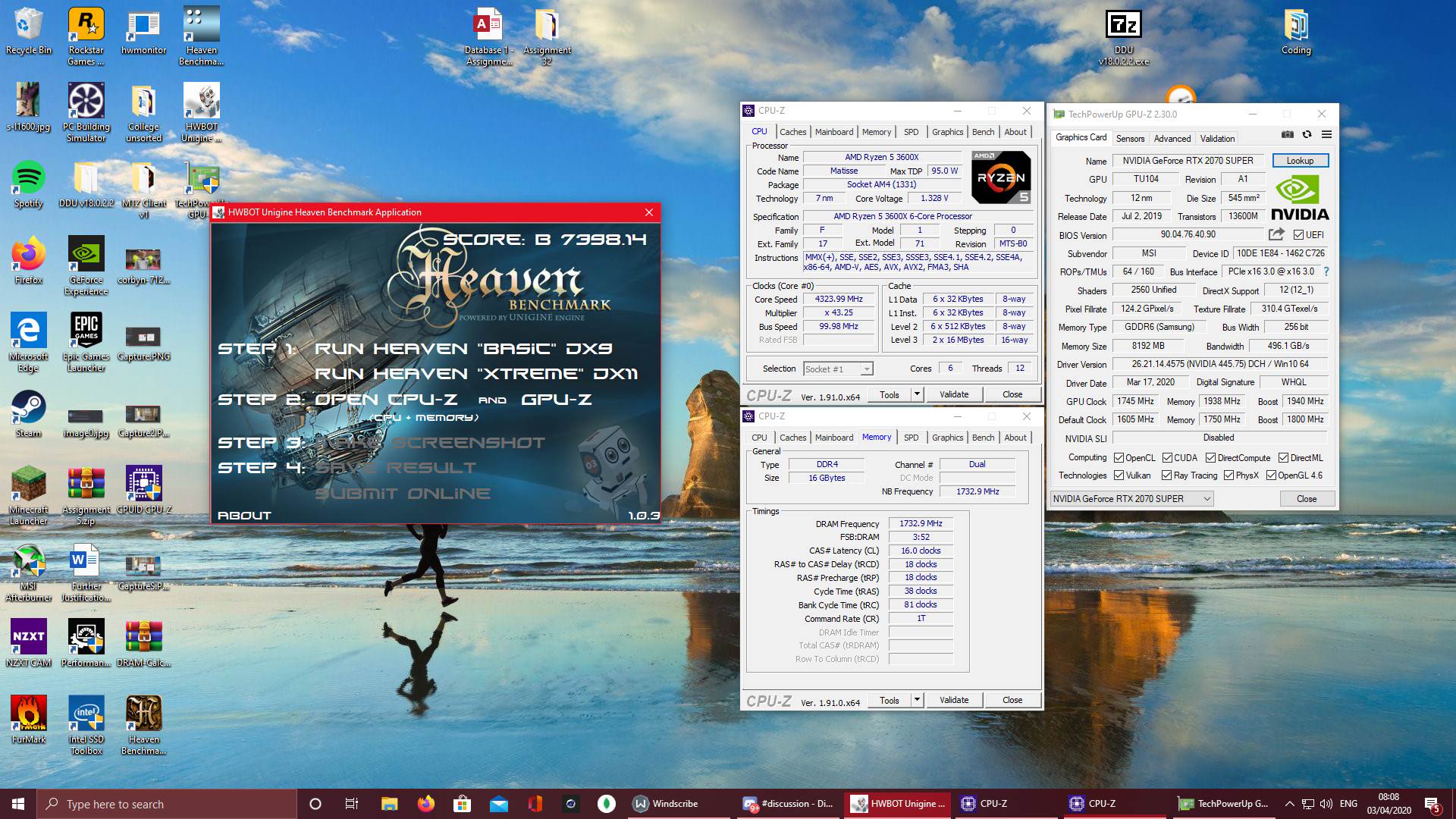Viewport: 1456px width, 819px height.
Task: Open the Recycle Bin desktop icon
Action: 28,32
